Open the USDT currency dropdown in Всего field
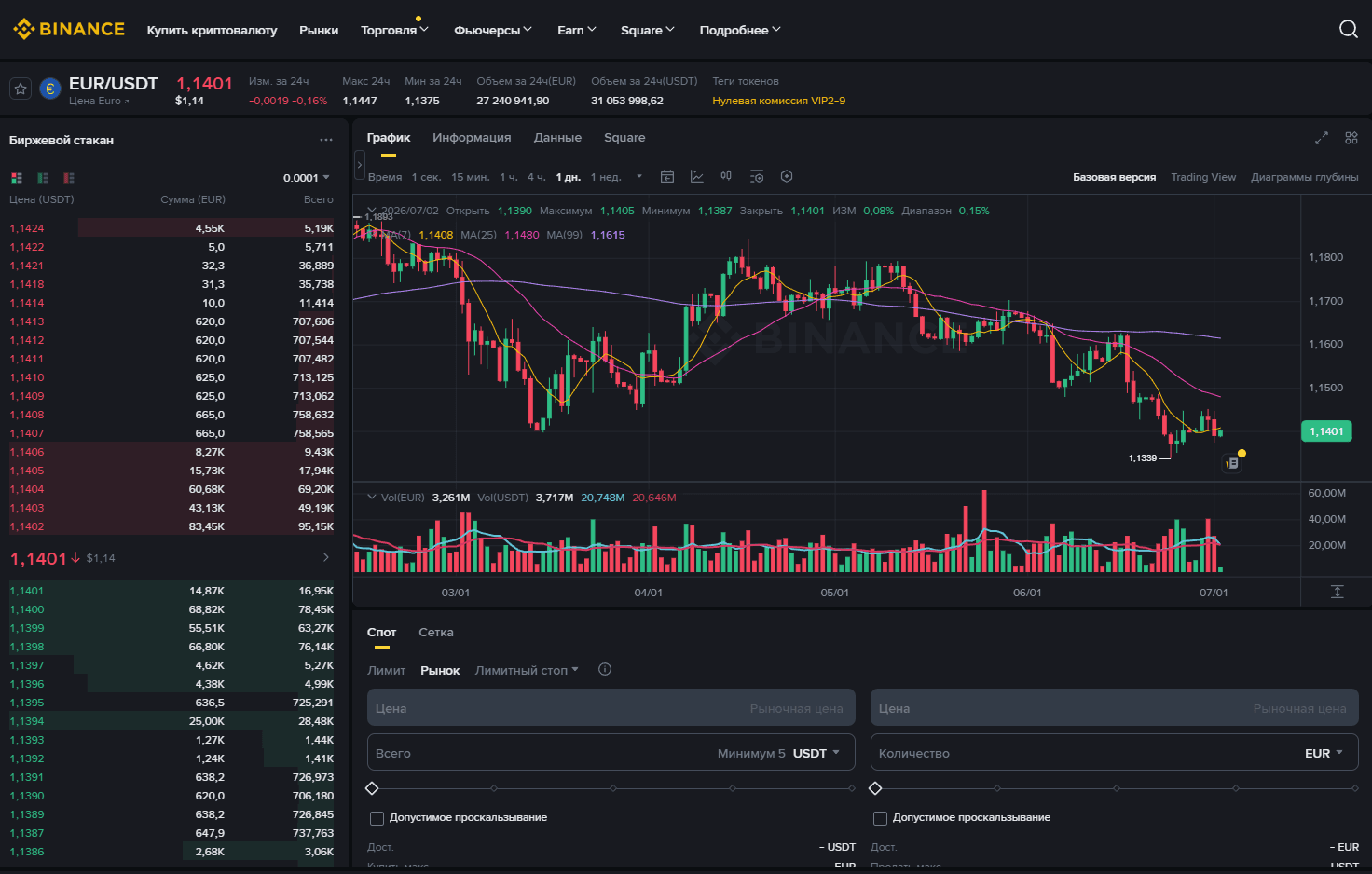Viewport: 1372px width, 874px height. coord(816,753)
